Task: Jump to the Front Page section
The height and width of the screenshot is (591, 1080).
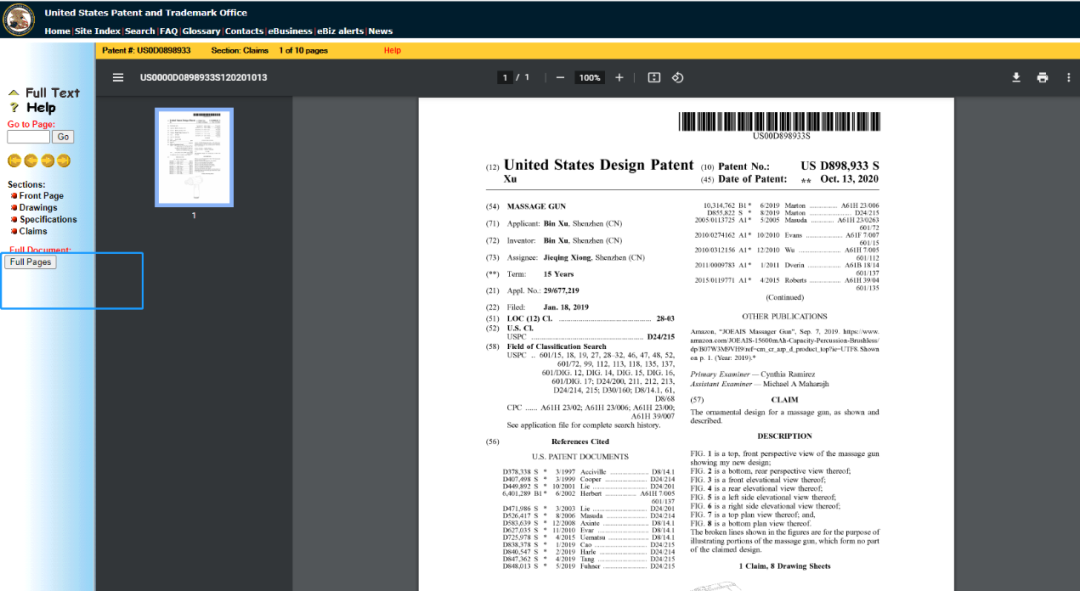Action: (x=41, y=196)
